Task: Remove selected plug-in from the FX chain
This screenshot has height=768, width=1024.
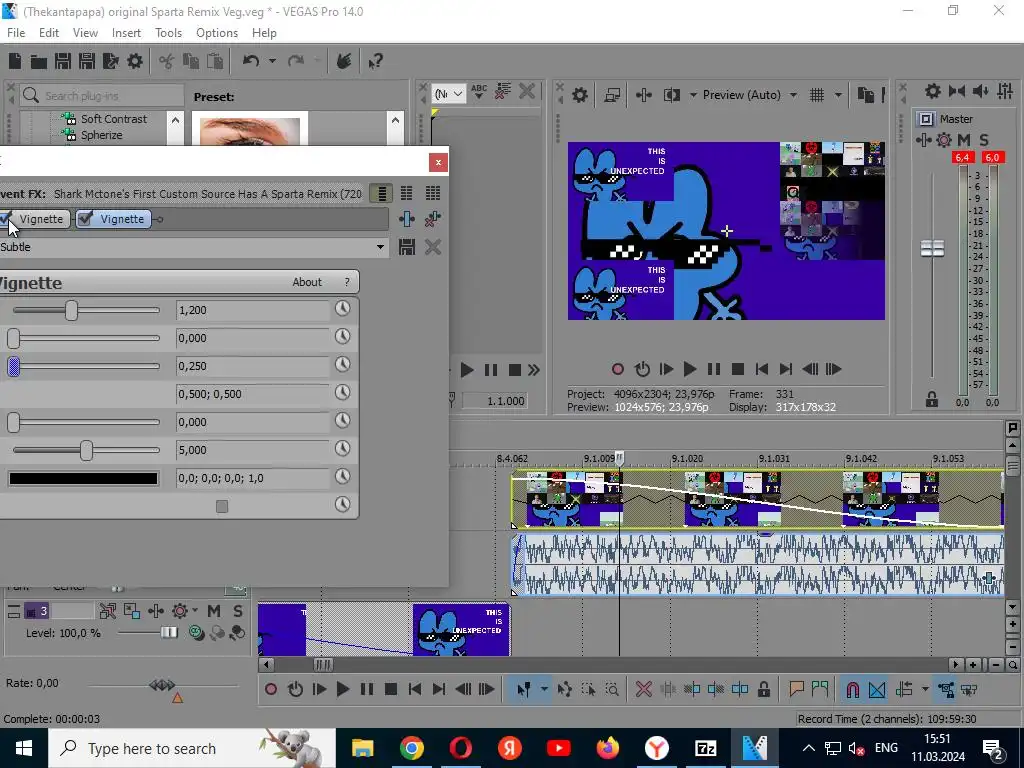Action: point(432,219)
